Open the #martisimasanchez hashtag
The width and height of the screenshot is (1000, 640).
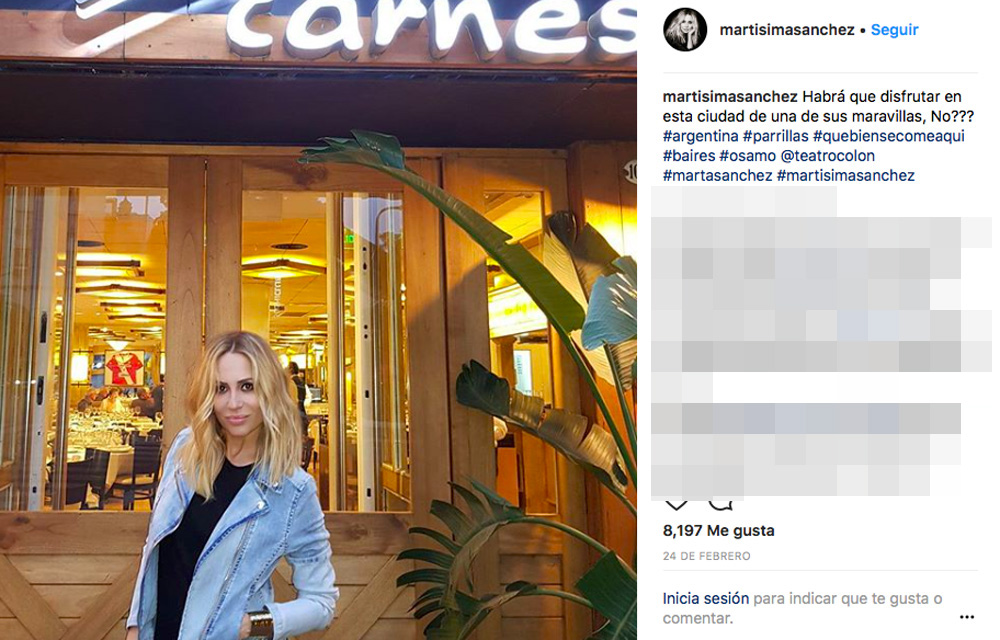(846, 175)
